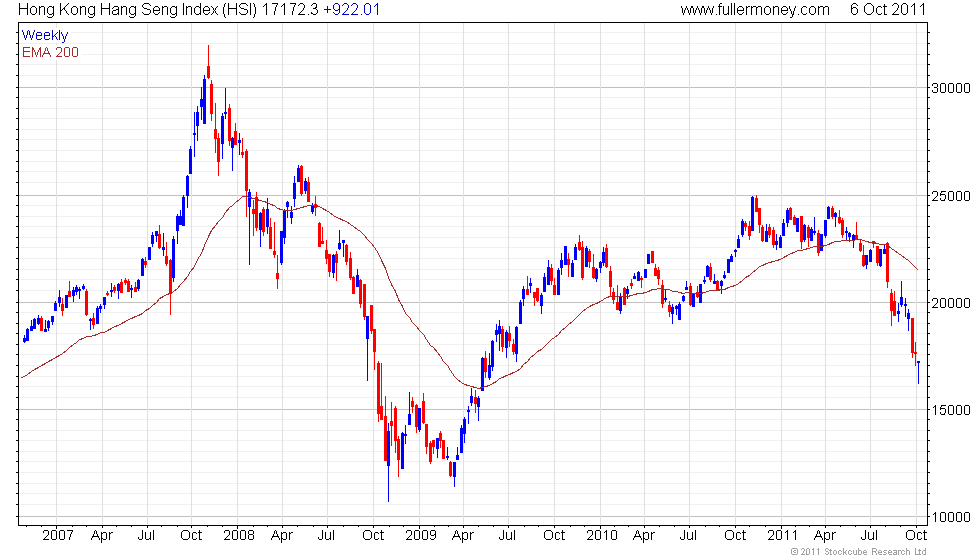Click the 2007 year label on time axis
Image resolution: width=980 pixels, height=560 pixels.
[x=58, y=535]
